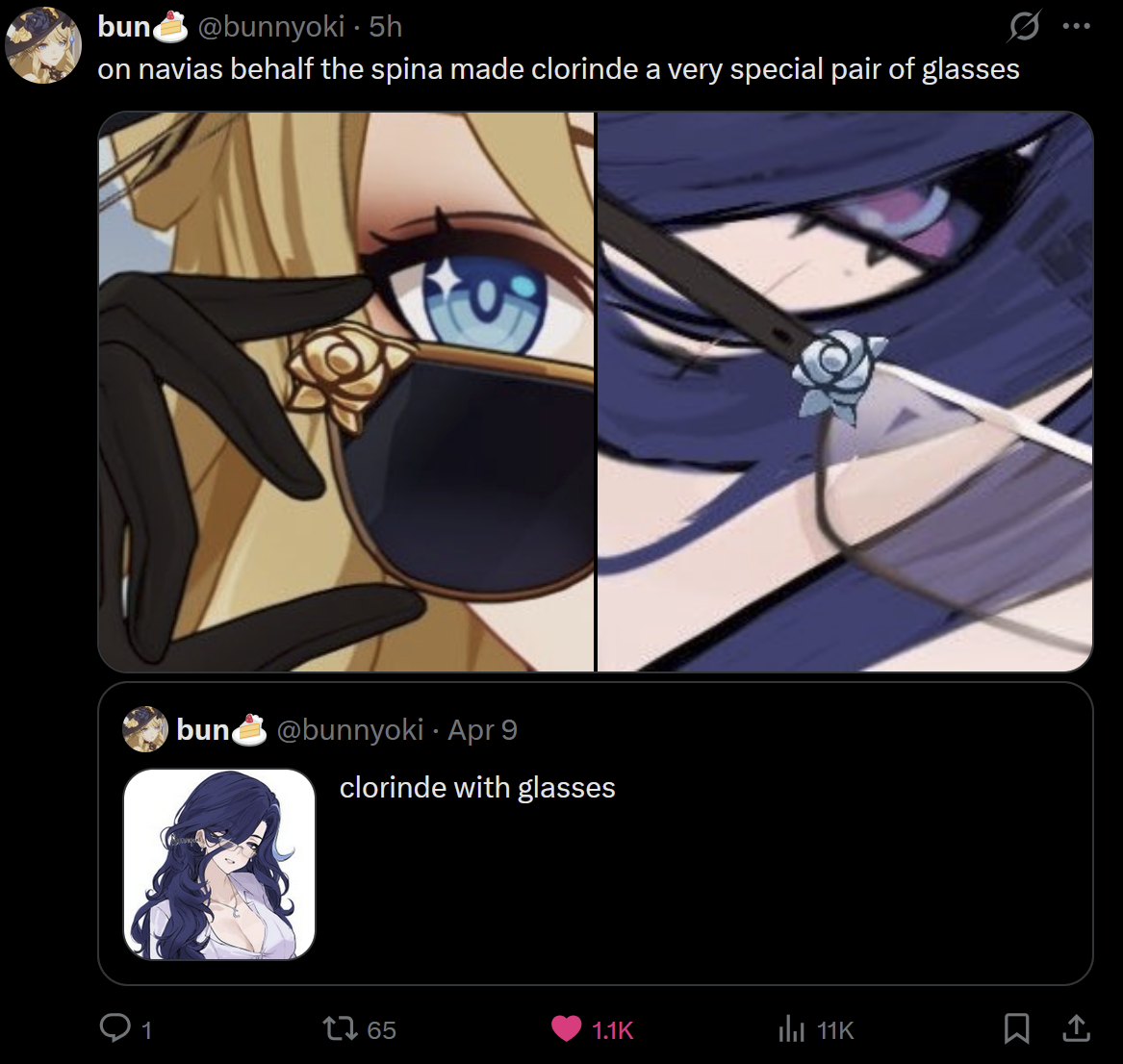1123x1064 pixels.
Task: Open quoted tweet's Clorinde thumbnail
Action: pyautogui.click(x=219, y=864)
